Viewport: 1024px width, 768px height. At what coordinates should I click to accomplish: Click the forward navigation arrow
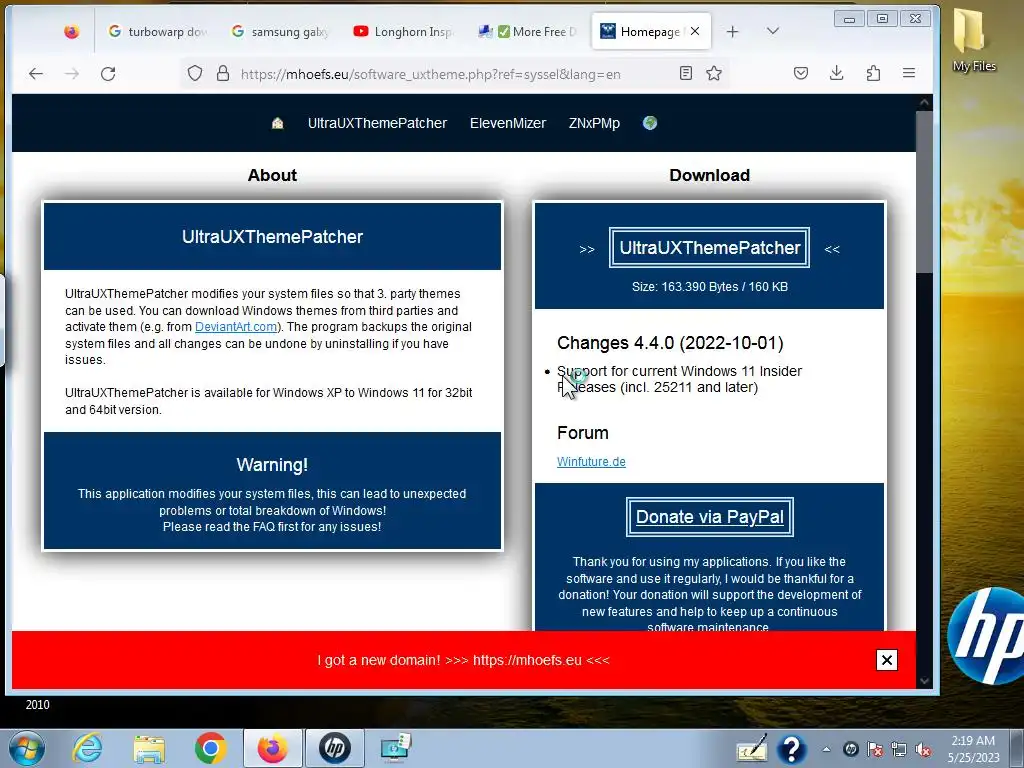point(72,74)
